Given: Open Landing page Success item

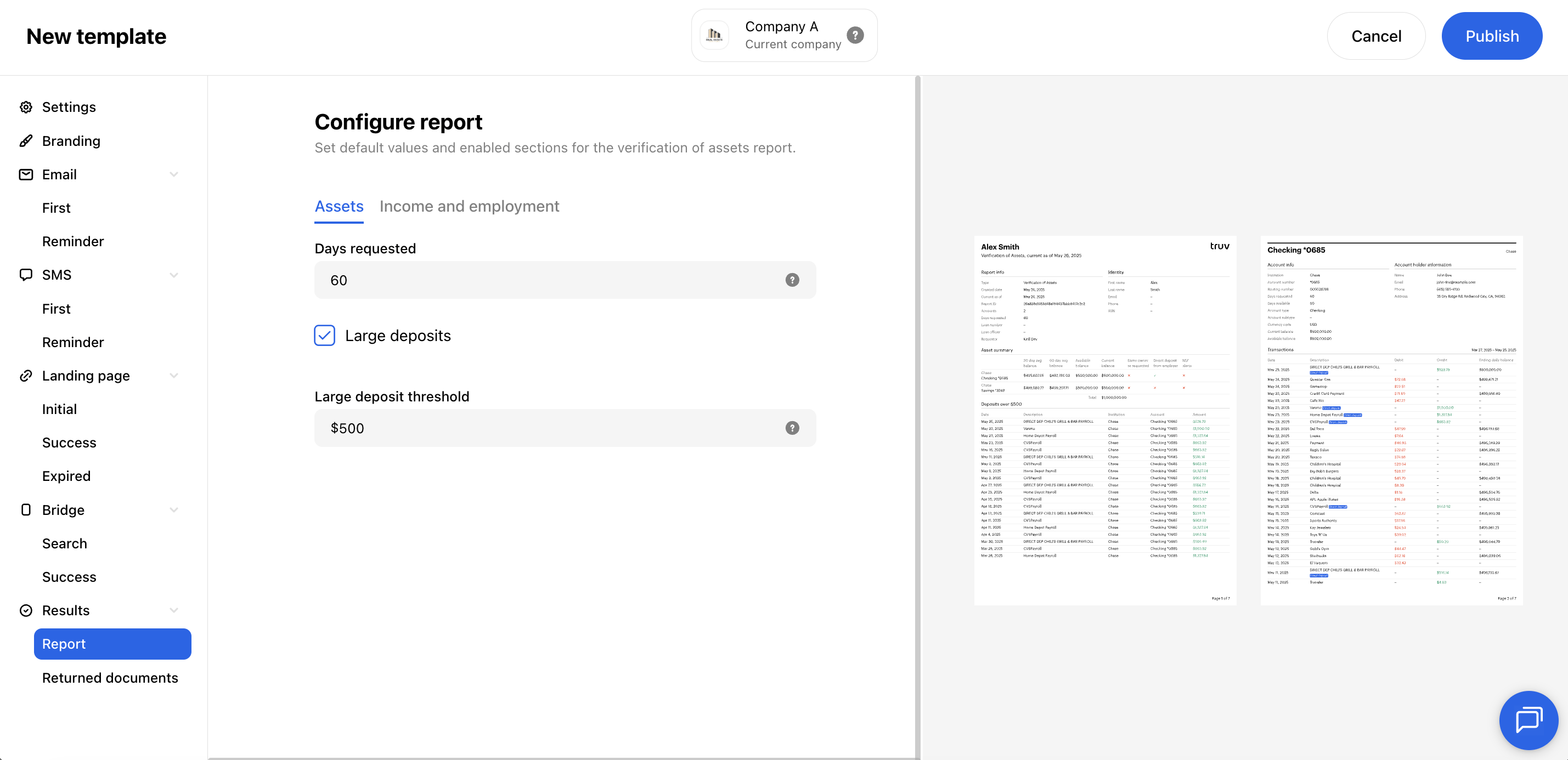Looking at the screenshot, I should pos(69,443).
